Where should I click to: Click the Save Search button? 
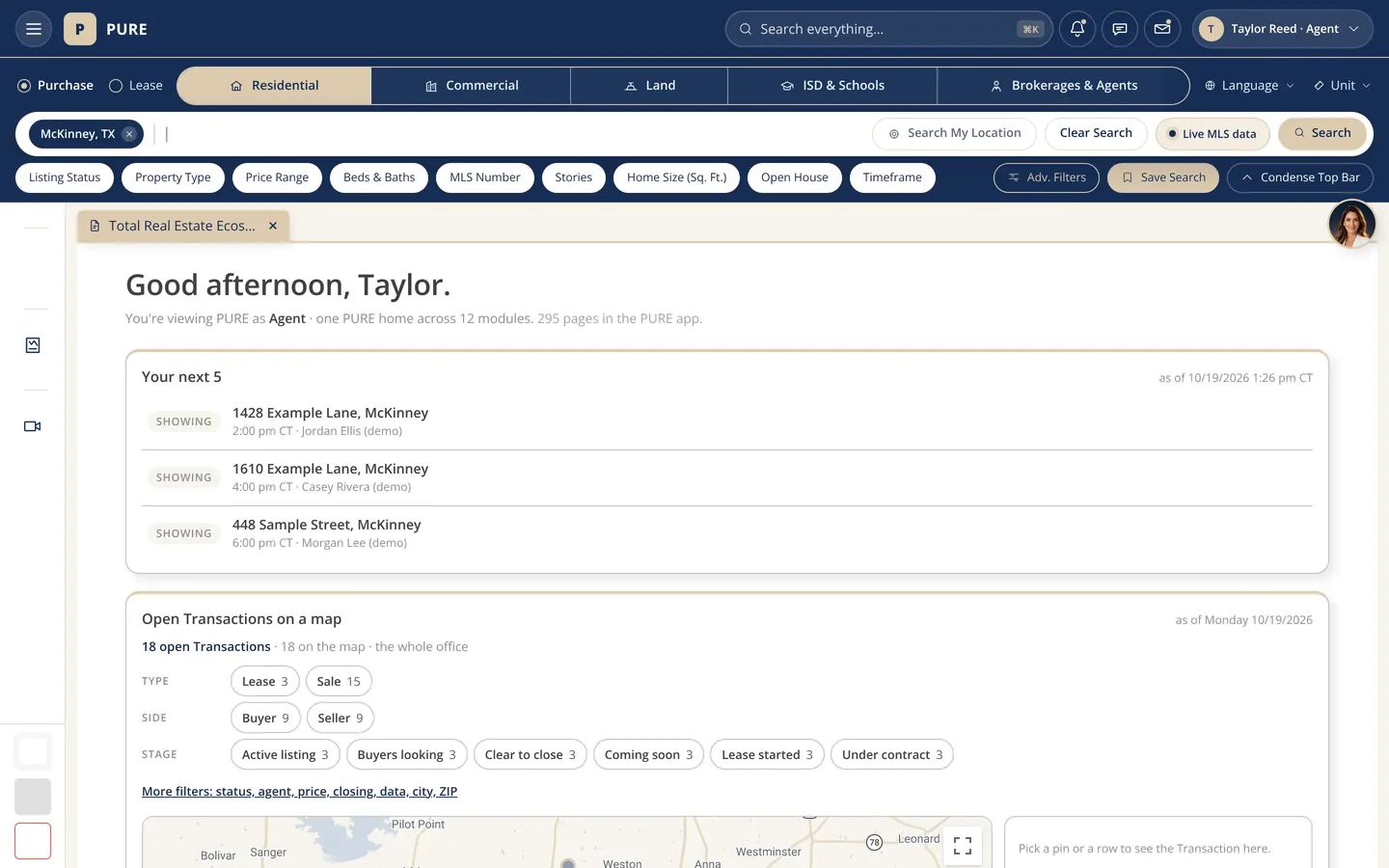1163,177
